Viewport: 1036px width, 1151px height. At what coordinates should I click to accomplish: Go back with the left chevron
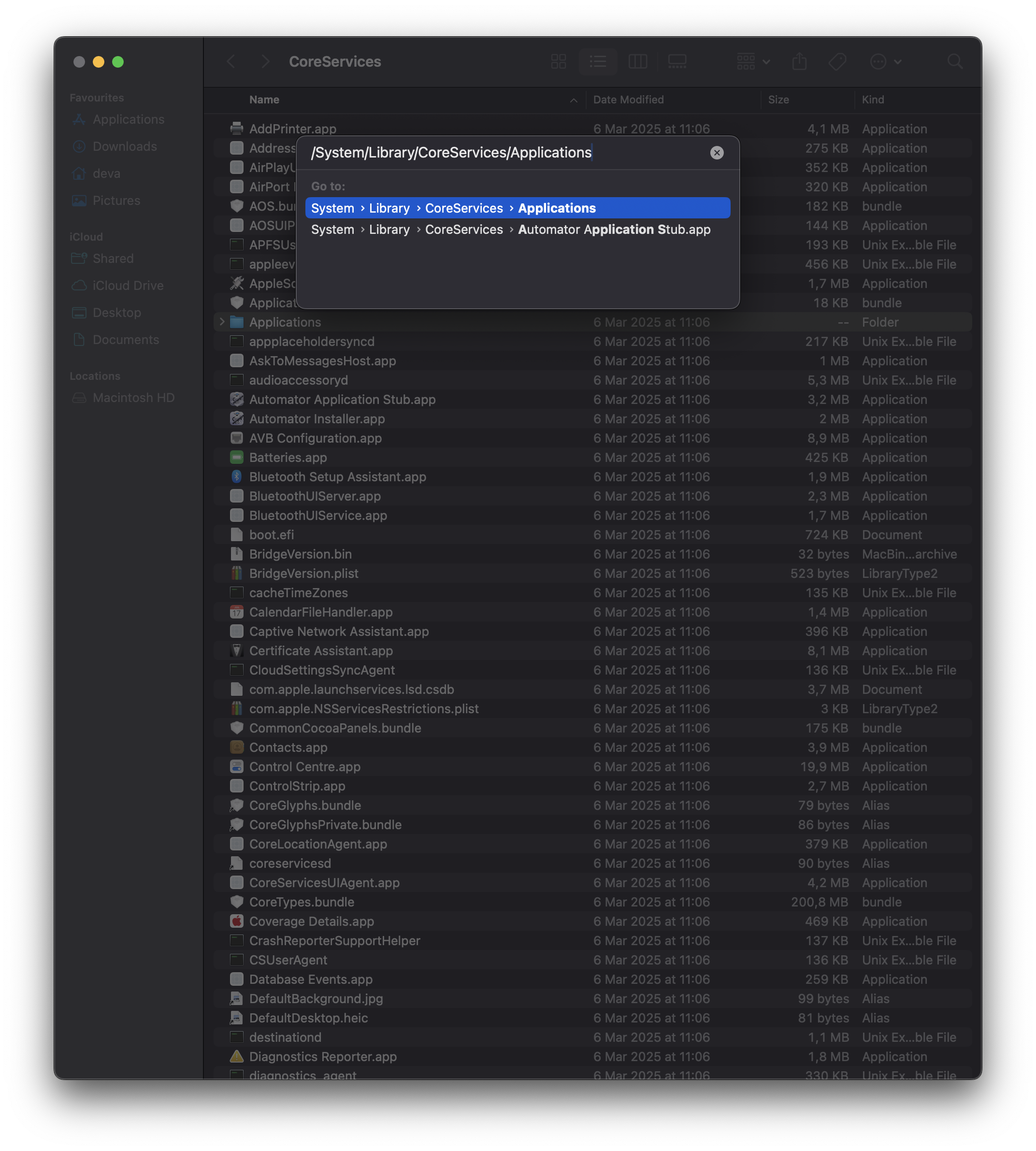(x=231, y=61)
